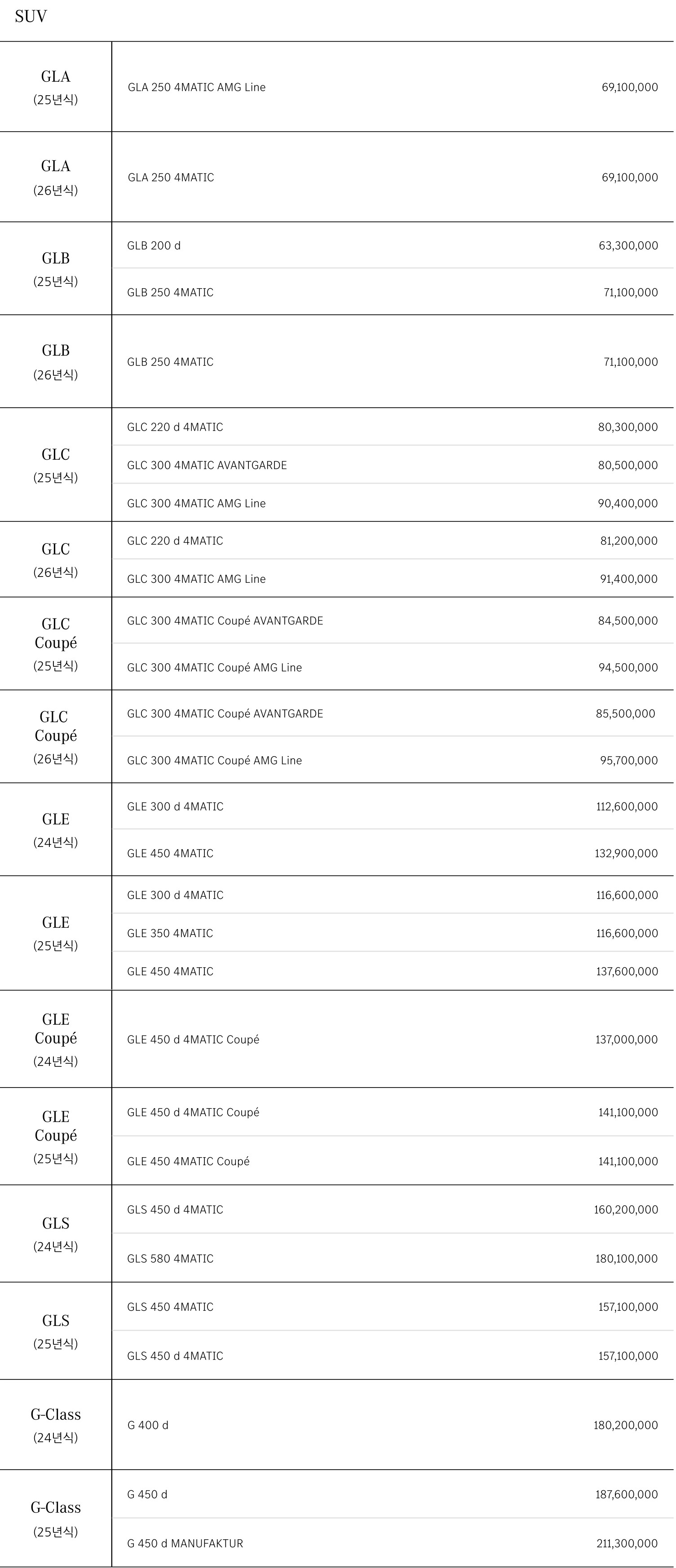Click the G-Class (25년식) category label
The width and height of the screenshot is (676, 1568).
(55, 1519)
